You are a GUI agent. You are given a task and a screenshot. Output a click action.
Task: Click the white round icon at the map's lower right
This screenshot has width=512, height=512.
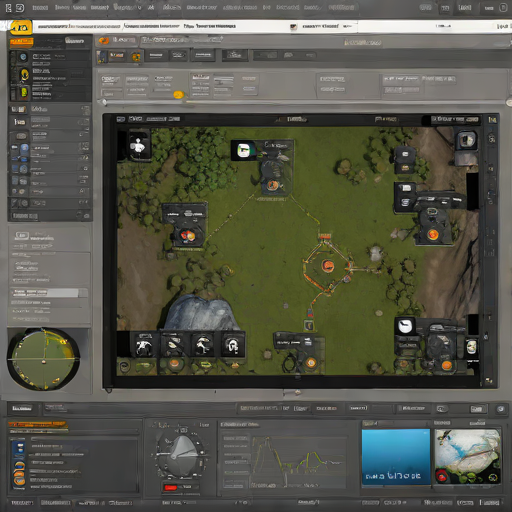405,326
